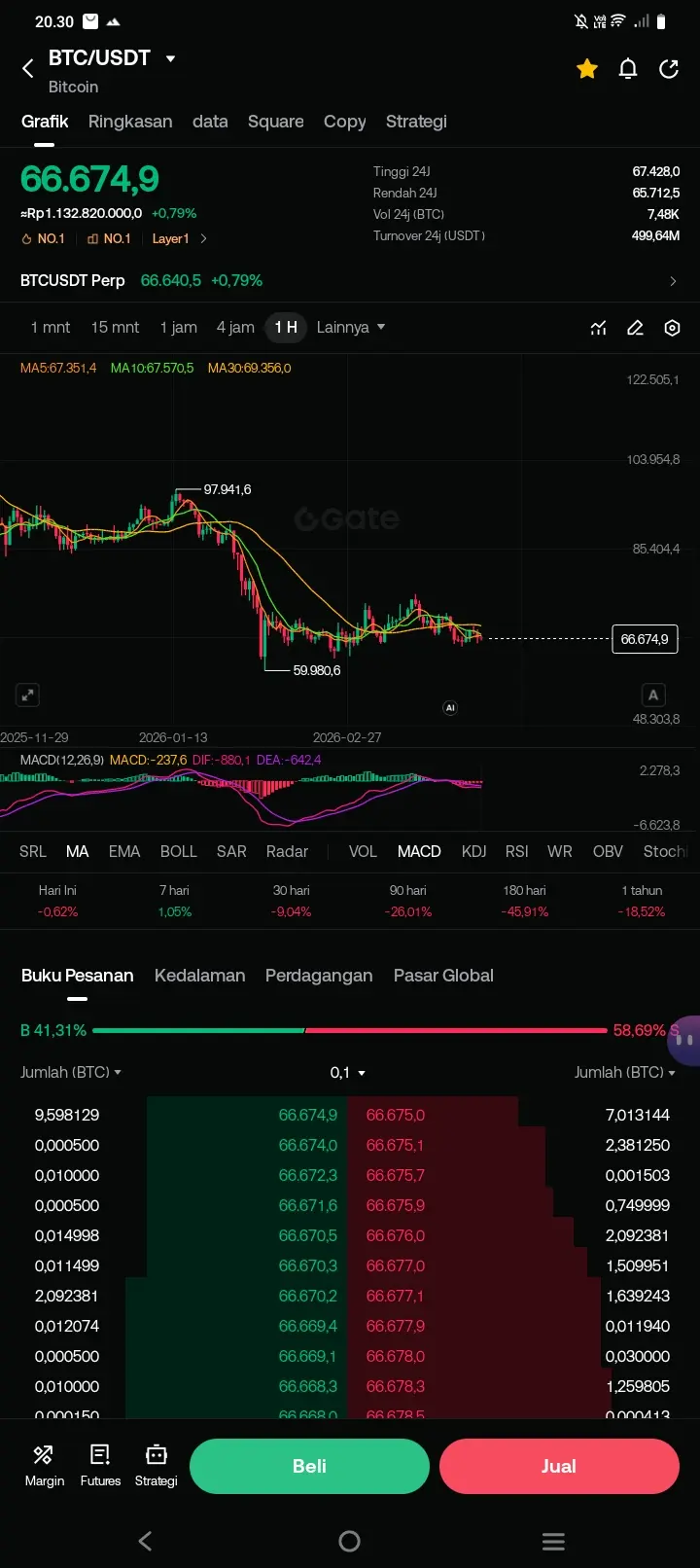Viewport: 700px width, 1568px height.
Task: Open chart settings hexagon icon
Action: click(x=672, y=328)
